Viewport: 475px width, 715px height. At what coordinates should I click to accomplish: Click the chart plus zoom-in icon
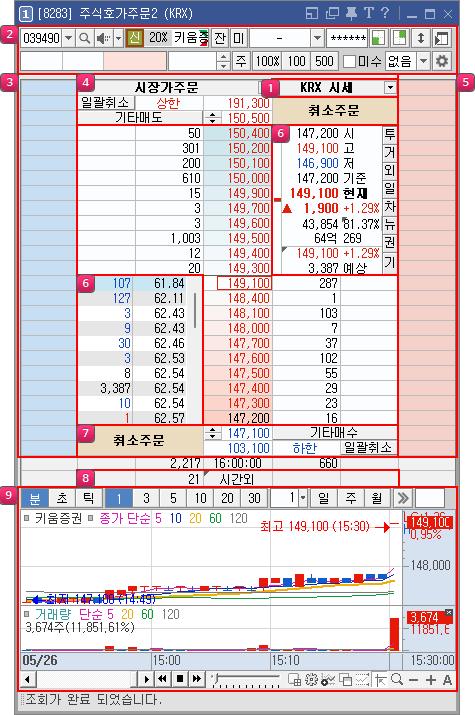point(431,680)
